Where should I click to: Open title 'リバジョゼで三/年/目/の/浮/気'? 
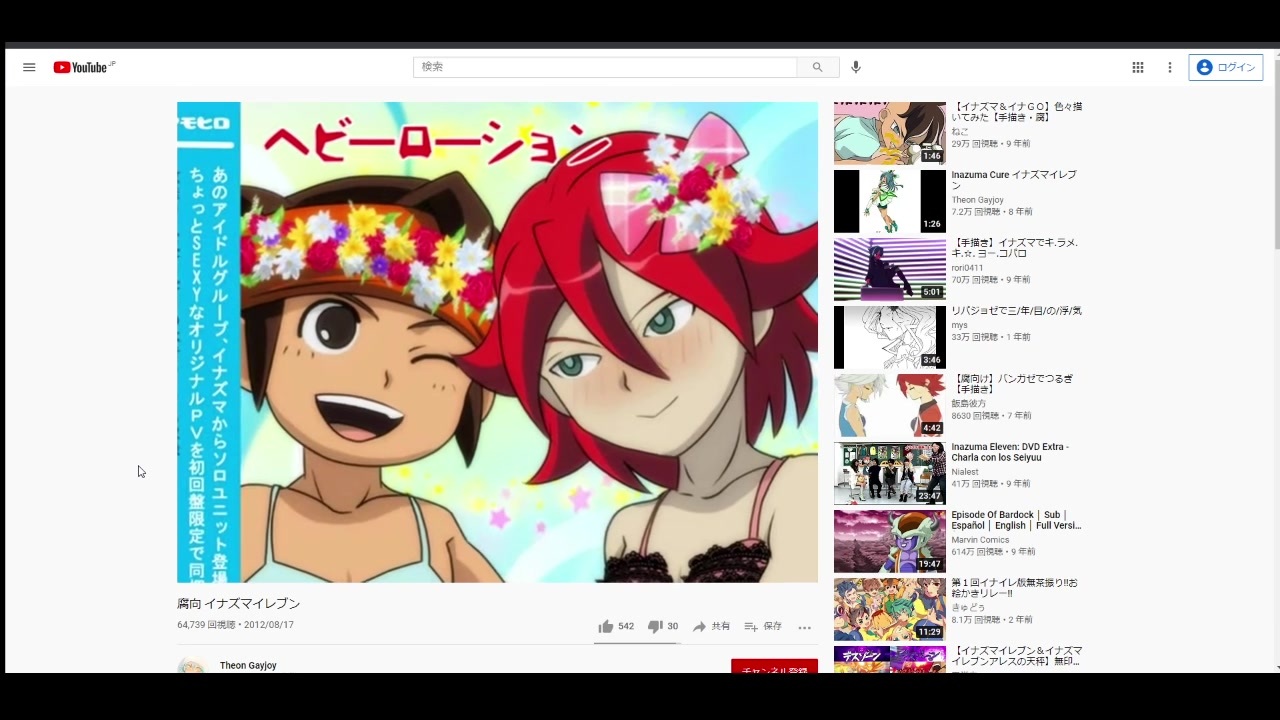(1016, 311)
